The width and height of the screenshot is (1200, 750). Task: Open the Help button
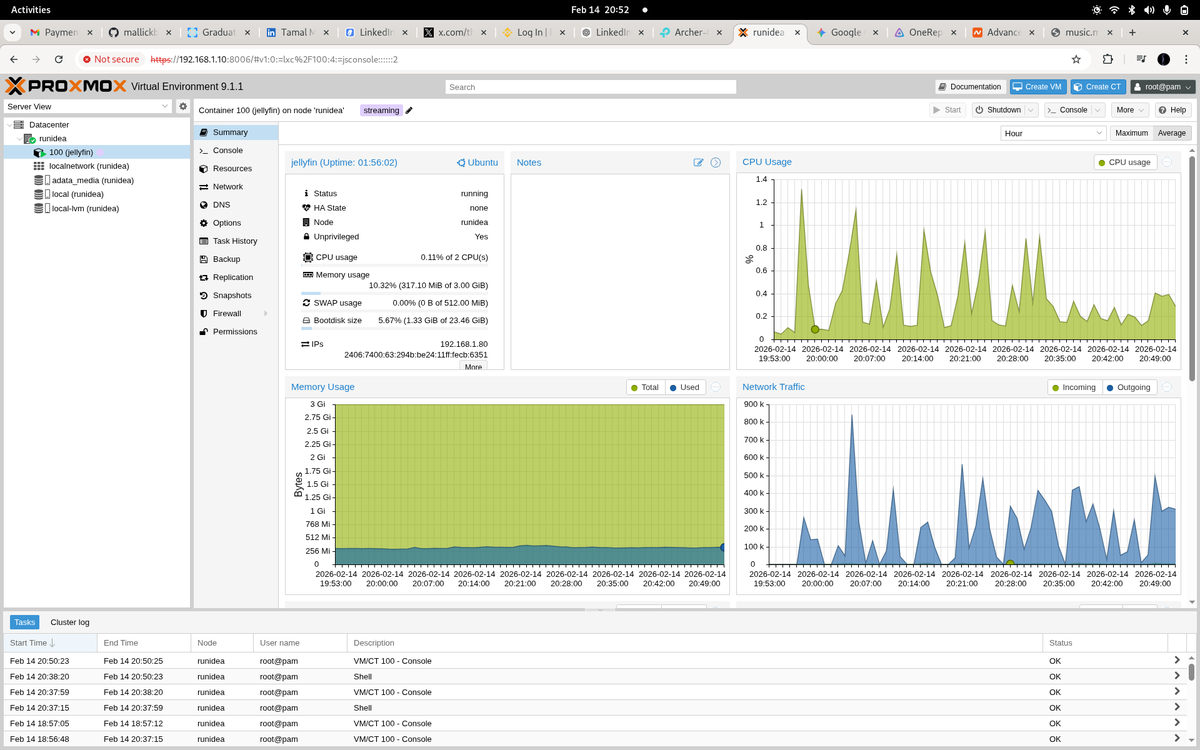[x=1174, y=110]
